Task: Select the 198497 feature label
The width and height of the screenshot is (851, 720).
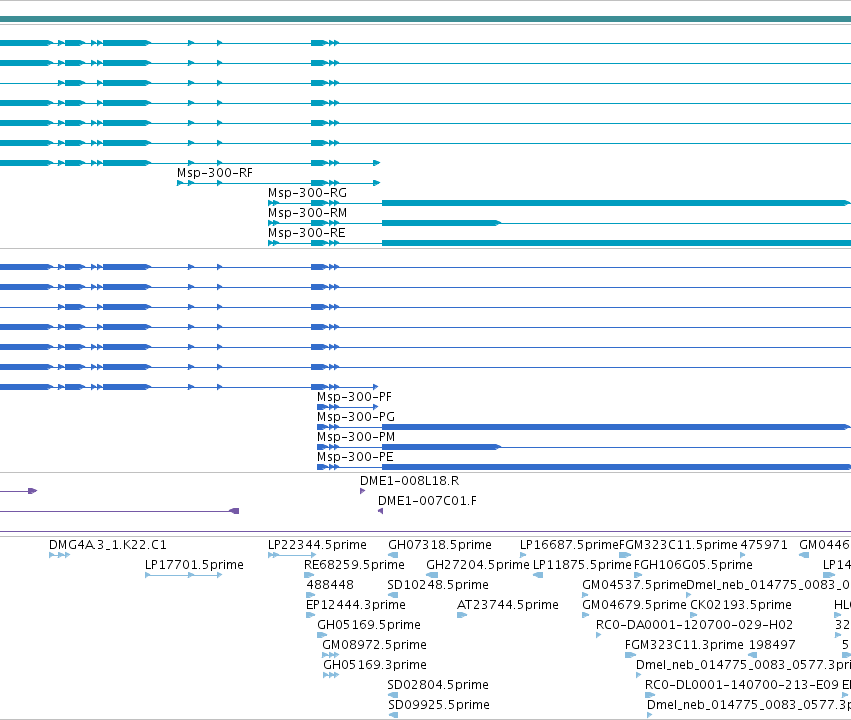Action: tap(772, 646)
